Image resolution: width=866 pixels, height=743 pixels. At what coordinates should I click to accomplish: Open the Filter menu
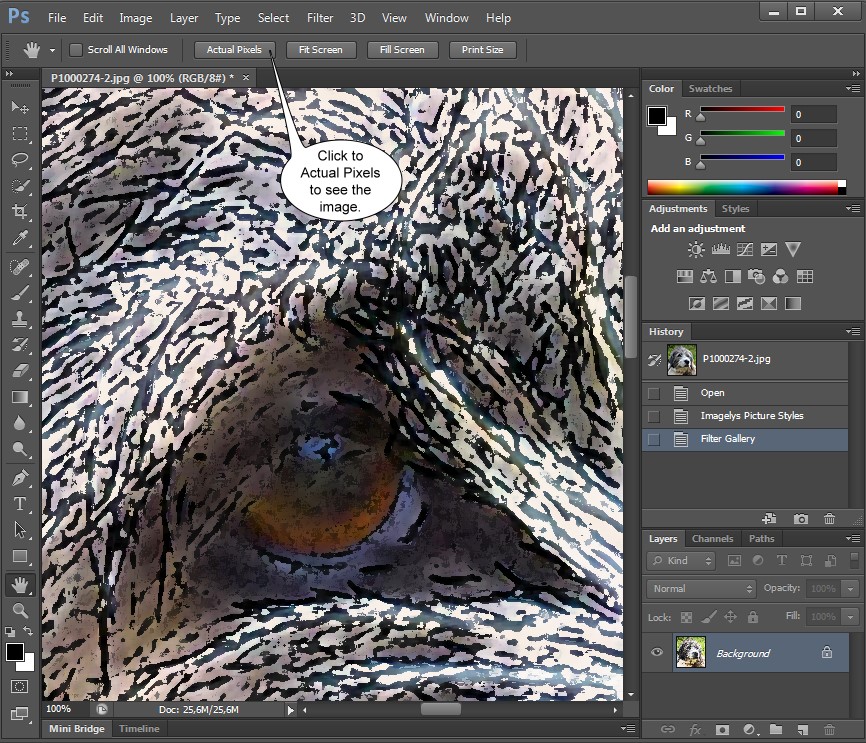[320, 18]
